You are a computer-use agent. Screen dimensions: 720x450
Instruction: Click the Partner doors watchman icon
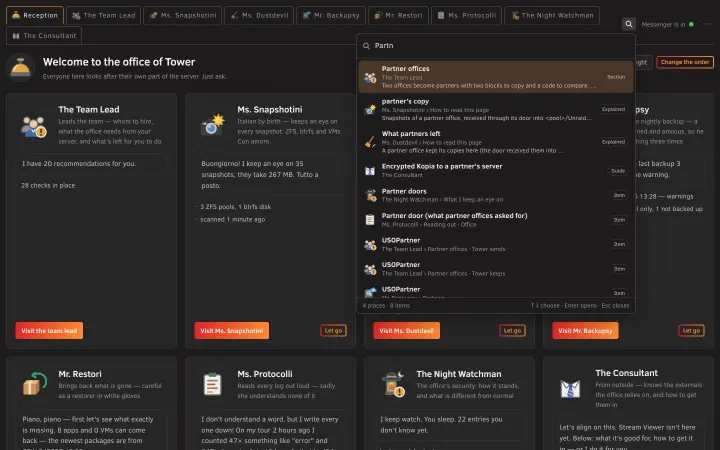click(370, 195)
